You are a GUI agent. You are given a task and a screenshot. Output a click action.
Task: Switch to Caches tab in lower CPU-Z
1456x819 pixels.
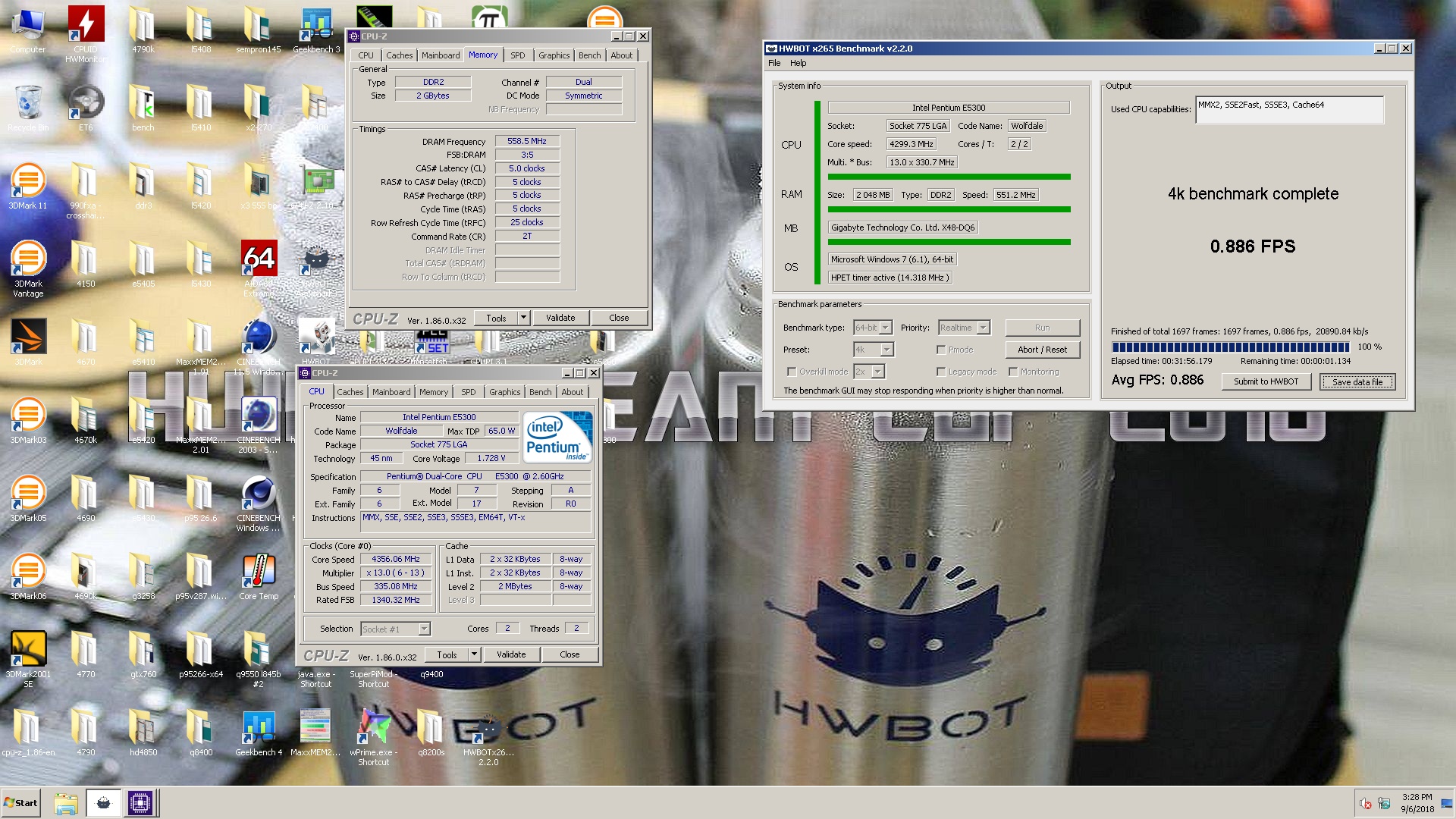[350, 392]
